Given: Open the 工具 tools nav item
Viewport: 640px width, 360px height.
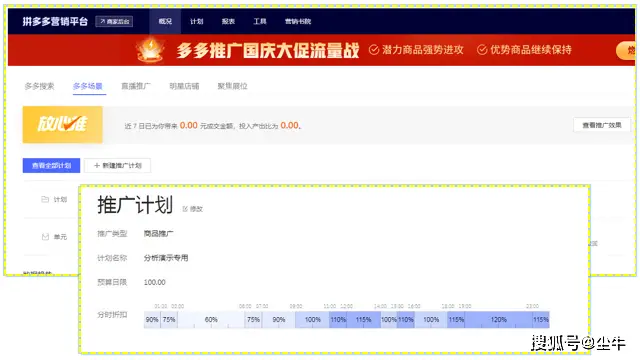Looking at the screenshot, I should coord(260,21).
